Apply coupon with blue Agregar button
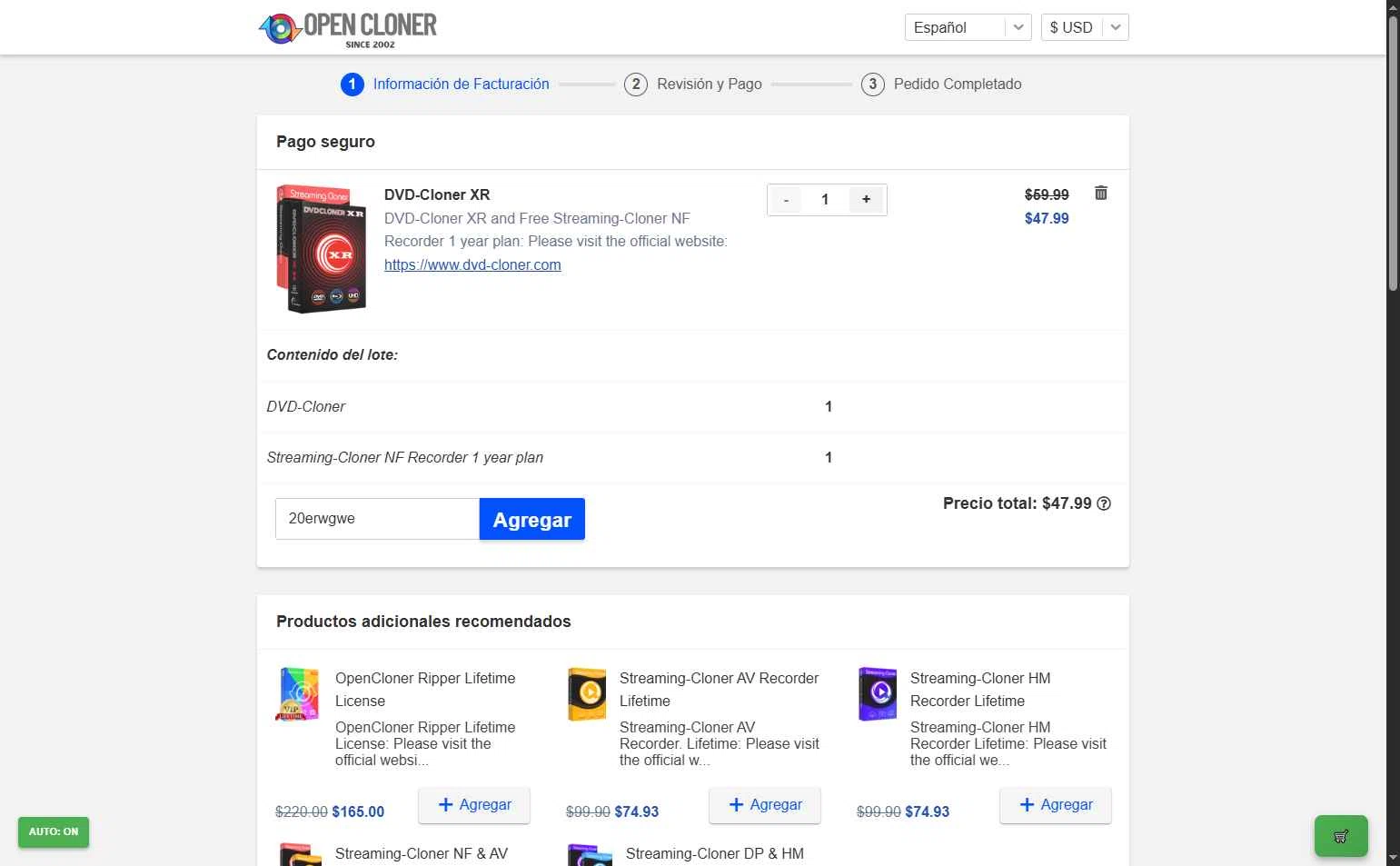Screen dimensions: 1400x866 [532, 519]
